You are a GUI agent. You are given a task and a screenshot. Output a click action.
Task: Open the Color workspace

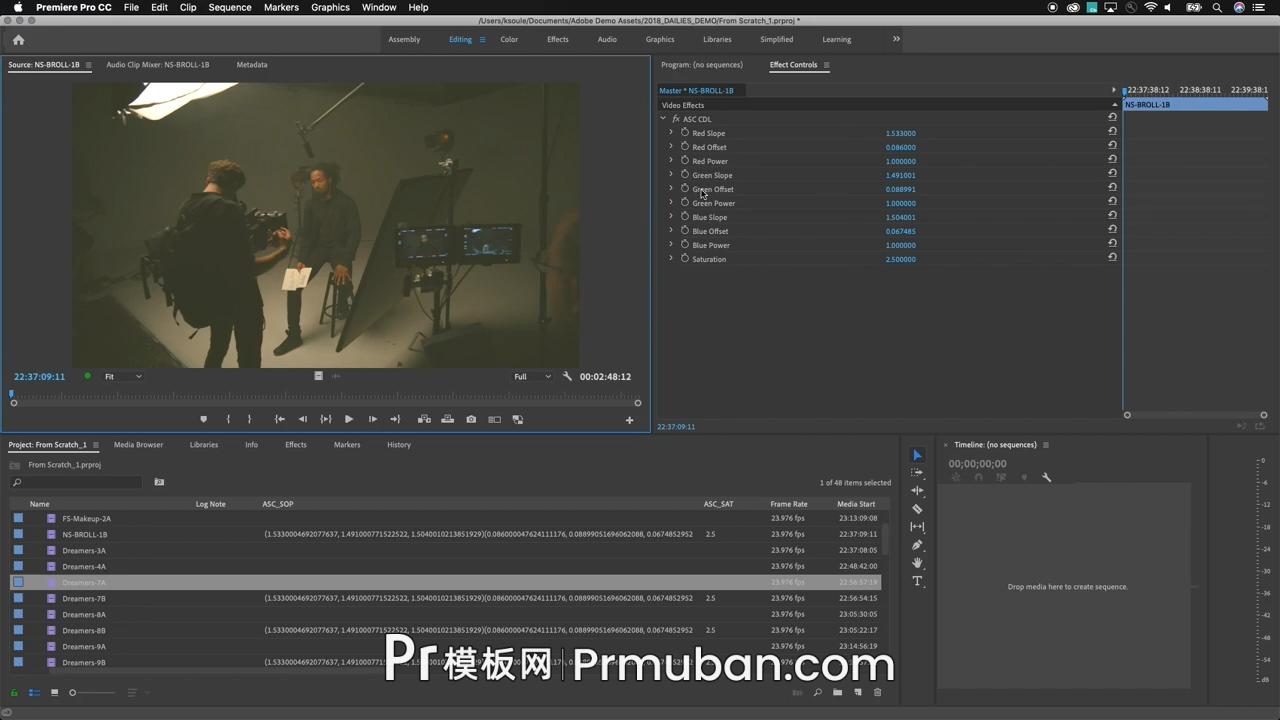click(x=509, y=39)
